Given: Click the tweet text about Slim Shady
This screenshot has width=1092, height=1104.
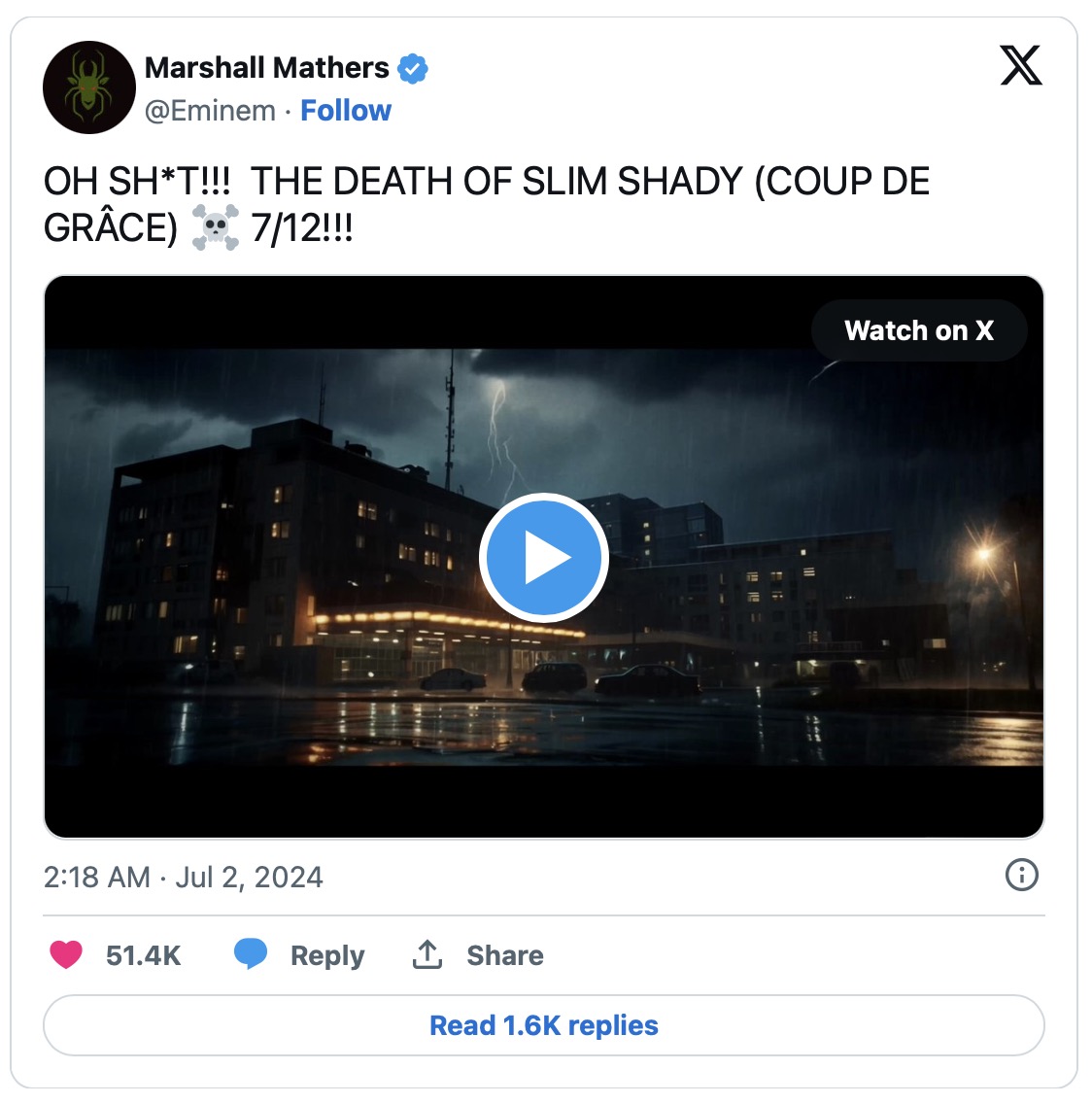Looking at the screenshot, I should pos(487,204).
